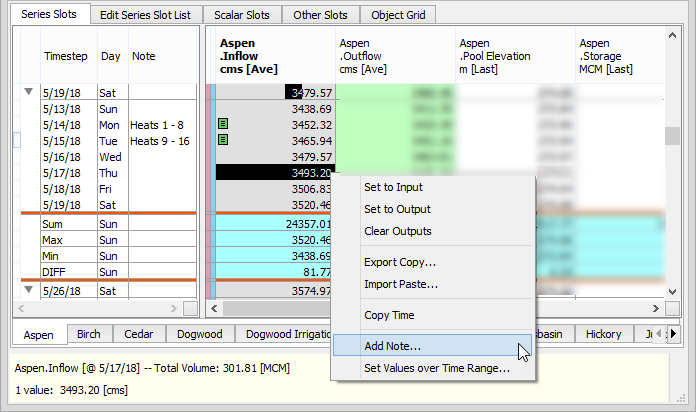Collapse the 5/19/18 timestep group

[28, 92]
